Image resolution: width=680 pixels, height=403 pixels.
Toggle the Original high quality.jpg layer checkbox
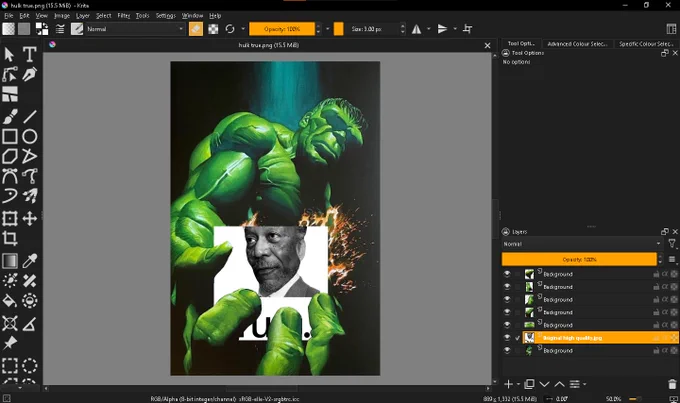click(518, 337)
